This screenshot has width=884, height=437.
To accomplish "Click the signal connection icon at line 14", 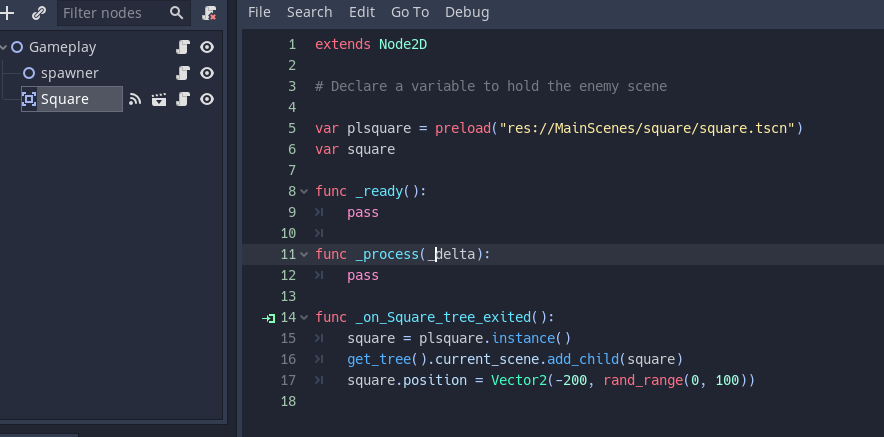I will point(268,319).
